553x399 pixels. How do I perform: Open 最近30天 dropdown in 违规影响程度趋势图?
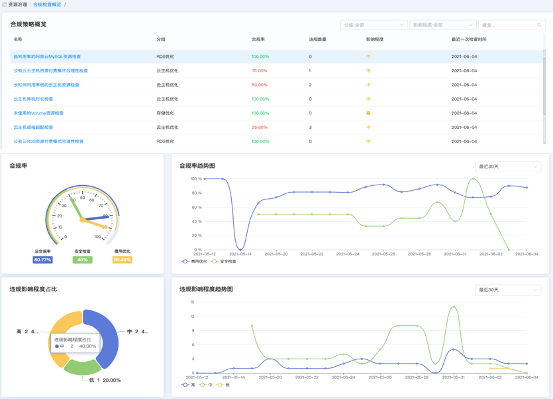[x=508, y=290]
